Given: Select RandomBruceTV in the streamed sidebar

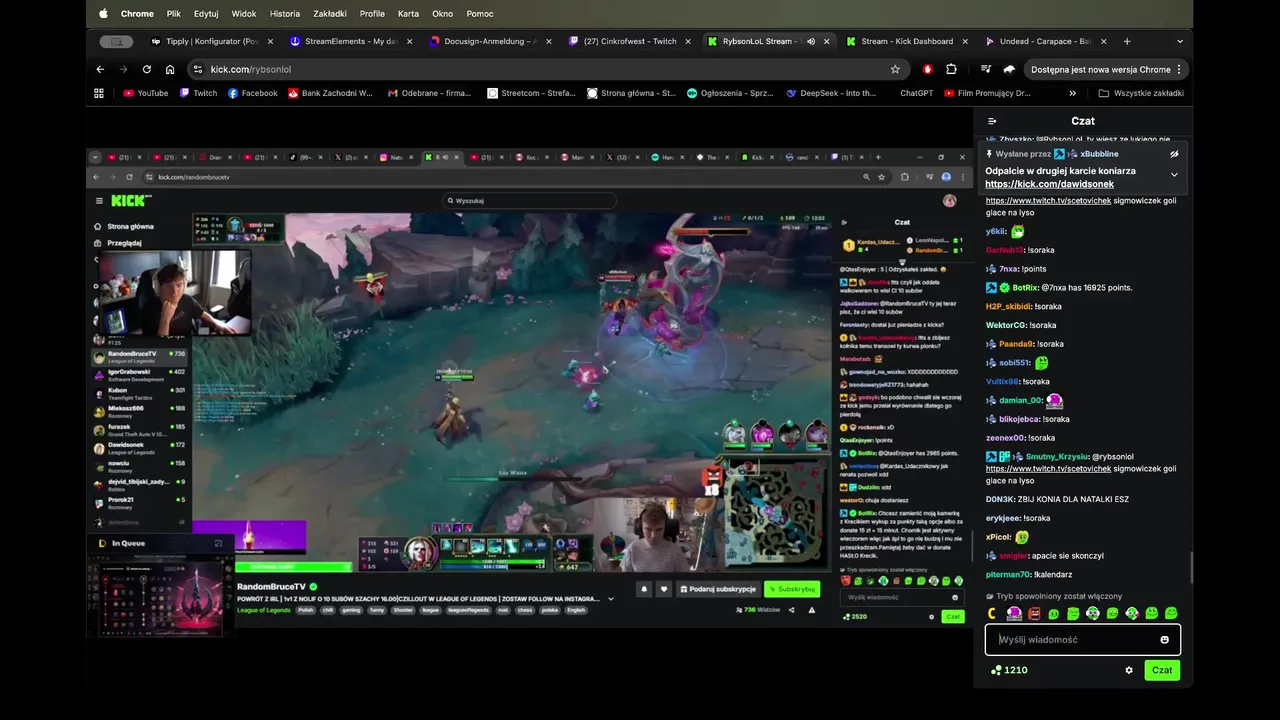Looking at the screenshot, I should [x=138, y=355].
